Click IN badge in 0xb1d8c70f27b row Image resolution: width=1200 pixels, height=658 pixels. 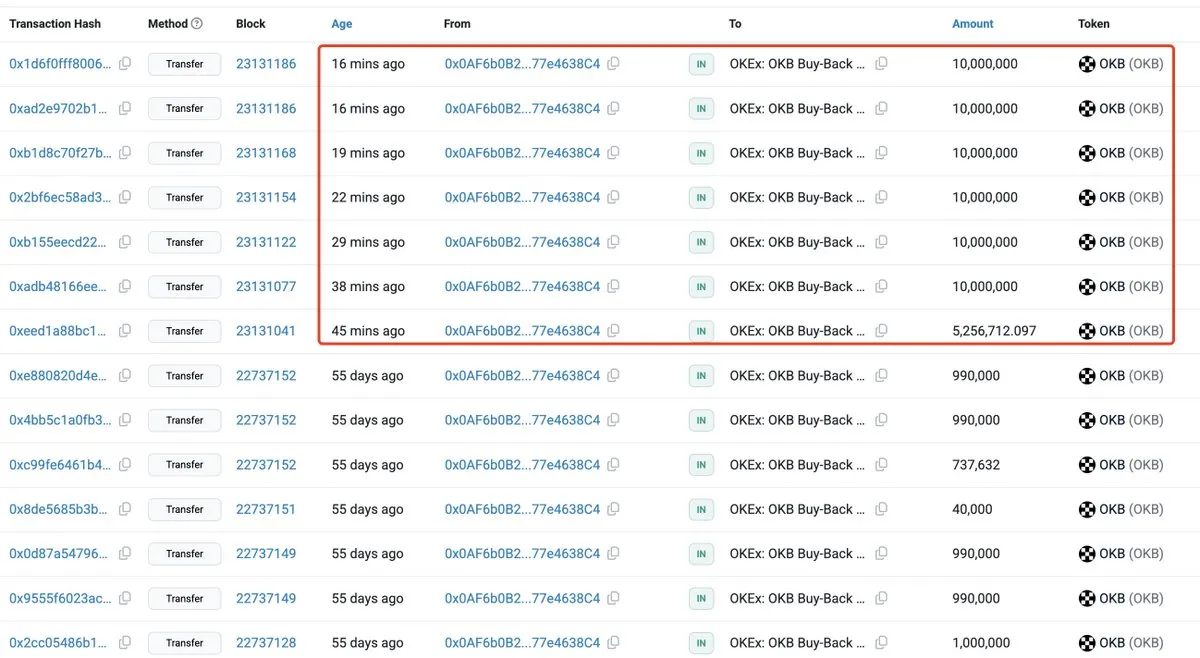point(701,153)
